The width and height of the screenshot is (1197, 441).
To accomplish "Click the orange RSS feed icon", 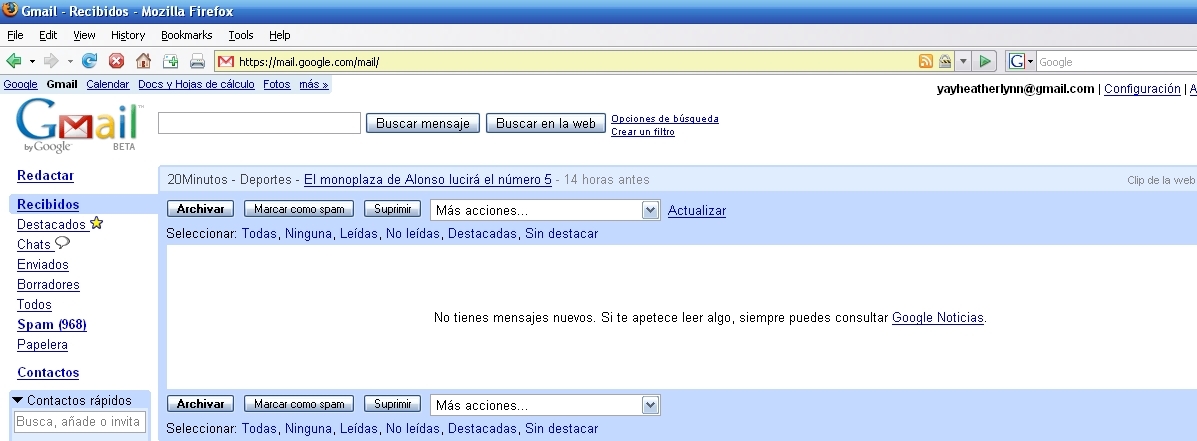I will (926, 62).
